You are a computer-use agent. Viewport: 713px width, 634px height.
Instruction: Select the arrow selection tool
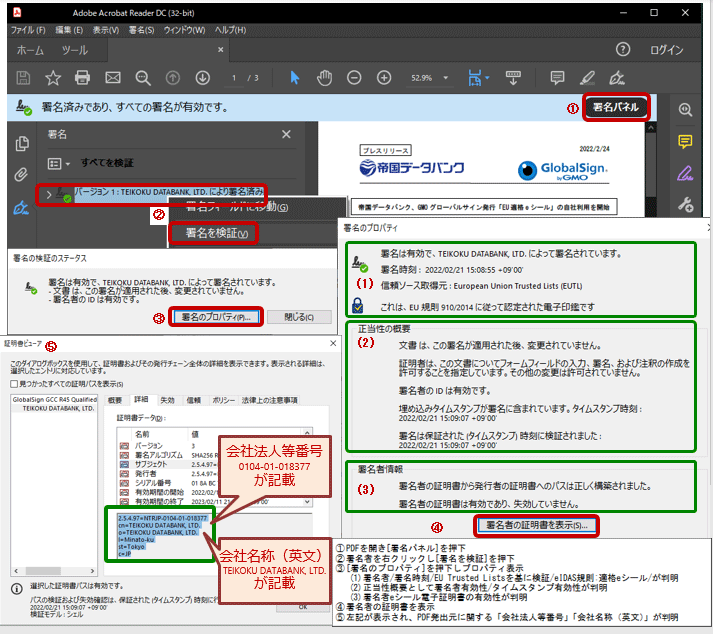coord(295,78)
